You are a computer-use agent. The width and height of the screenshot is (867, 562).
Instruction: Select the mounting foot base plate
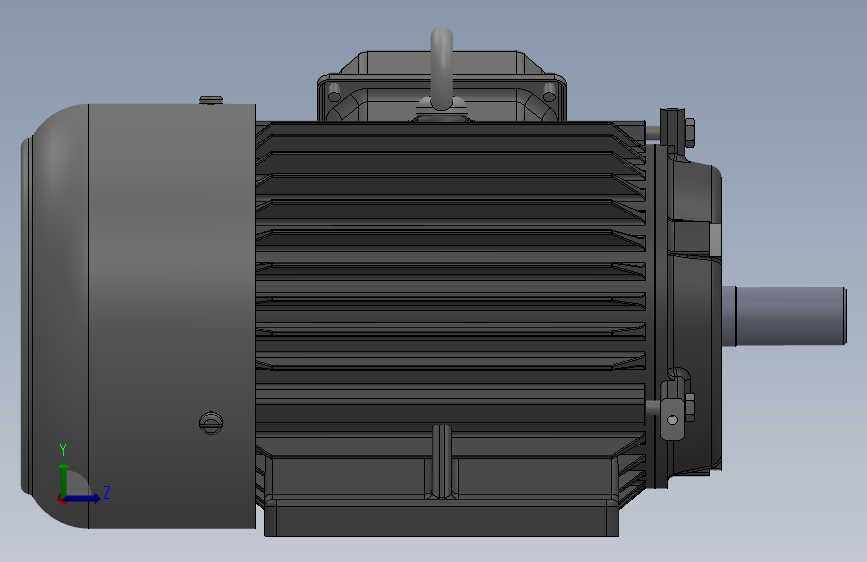(441, 518)
